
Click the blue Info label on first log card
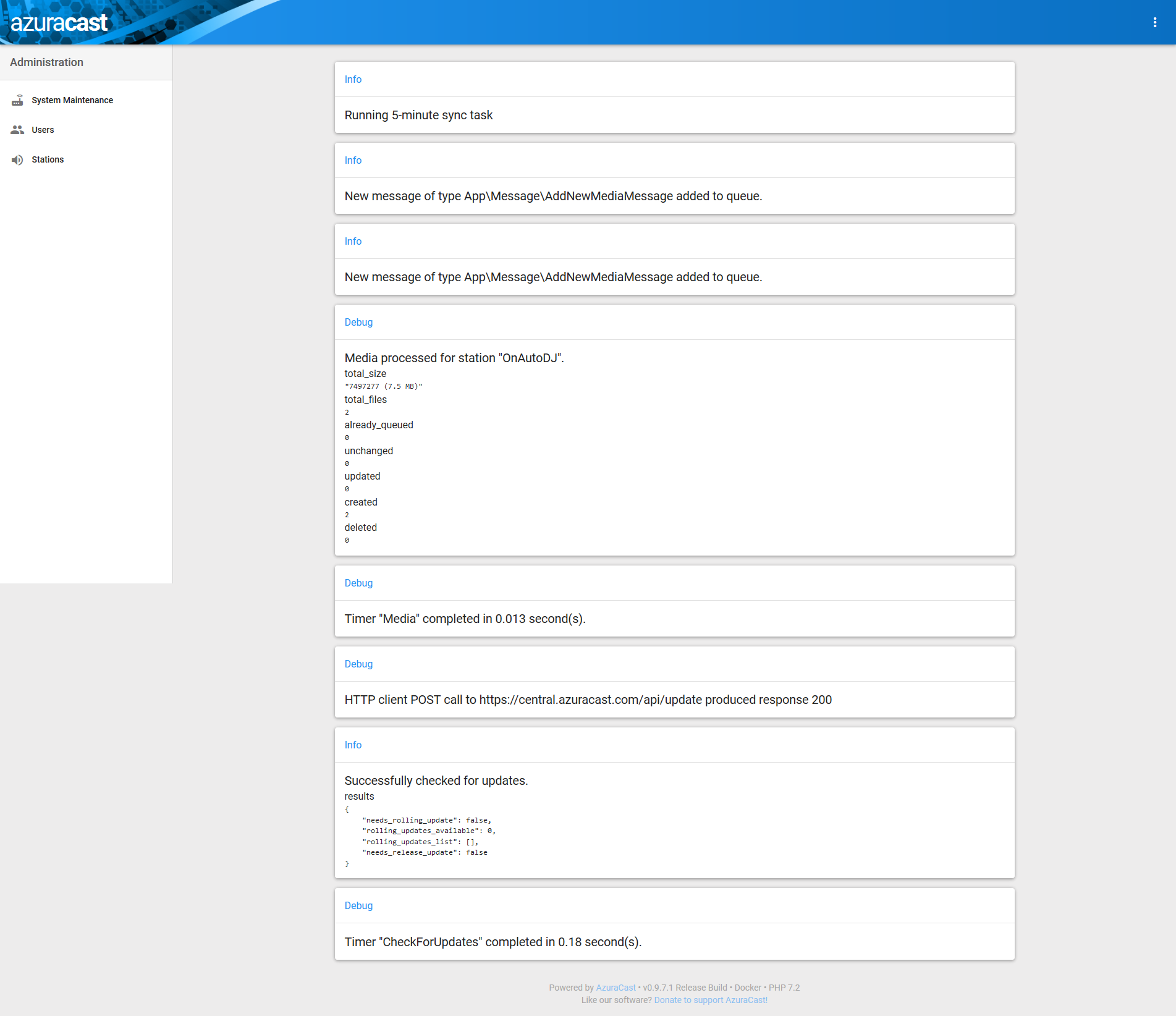(x=353, y=79)
